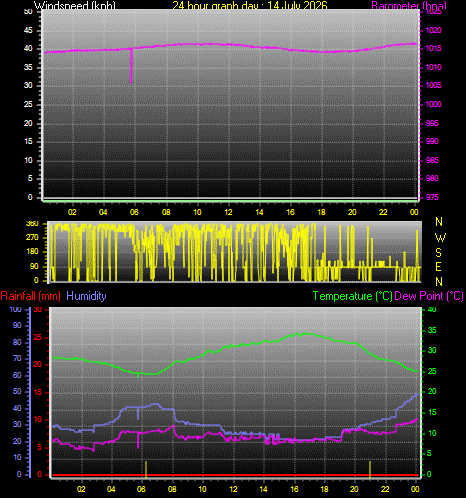The width and height of the screenshot is (466, 498).
Task: Select the "Barometer (hpa)" axis title
Action: tap(409, 5)
